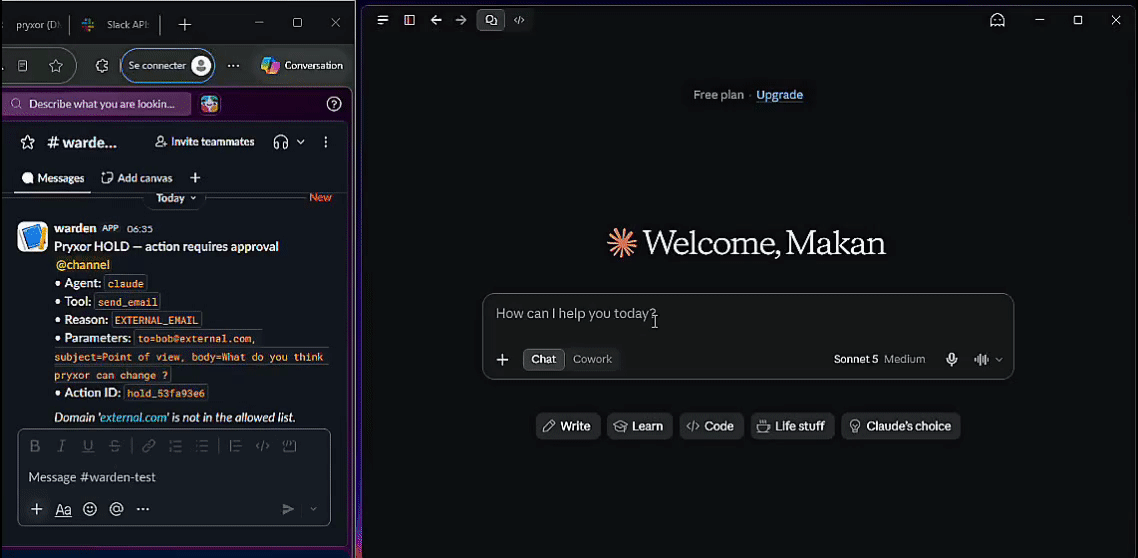Click the Slack search field
This screenshot has width=1138, height=558.
[97, 104]
